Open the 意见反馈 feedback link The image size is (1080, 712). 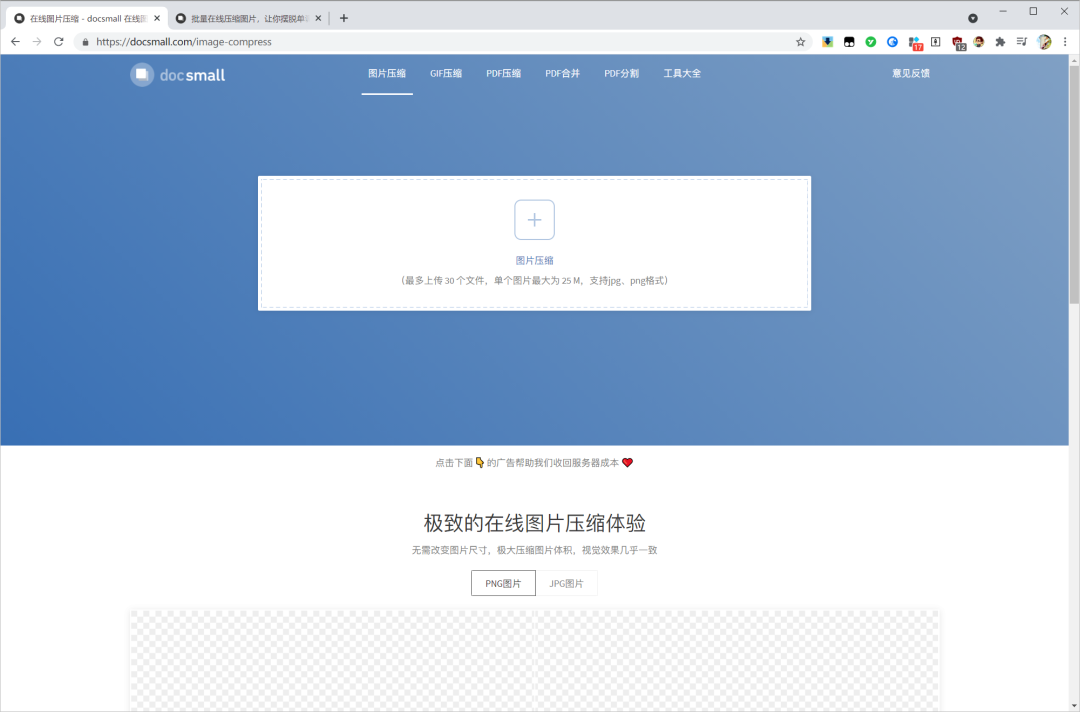(x=910, y=72)
